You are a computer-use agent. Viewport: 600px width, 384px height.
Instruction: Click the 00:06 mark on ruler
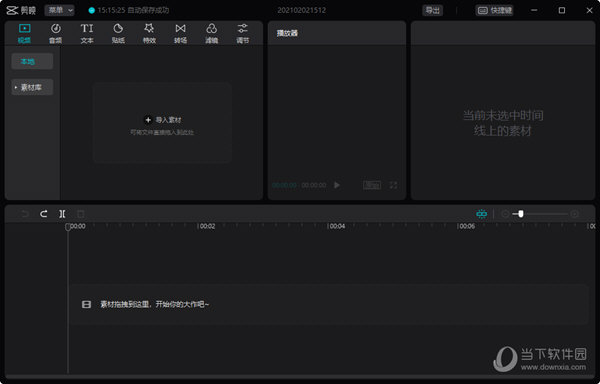[466, 226]
